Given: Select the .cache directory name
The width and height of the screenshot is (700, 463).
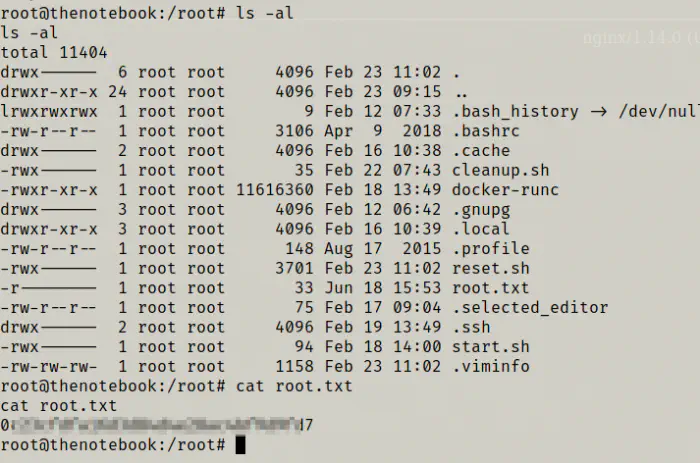Looking at the screenshot, I should 481,151.
